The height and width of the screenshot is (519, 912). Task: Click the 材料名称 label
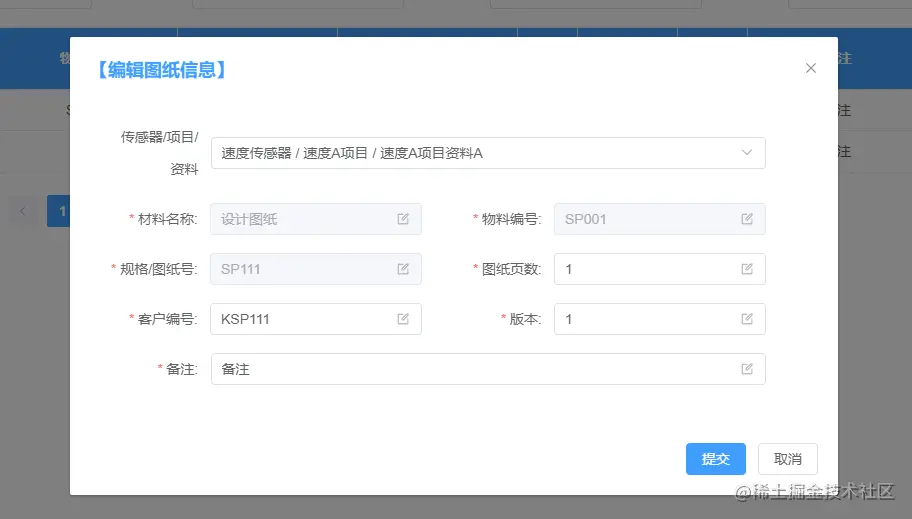[167, 219]
